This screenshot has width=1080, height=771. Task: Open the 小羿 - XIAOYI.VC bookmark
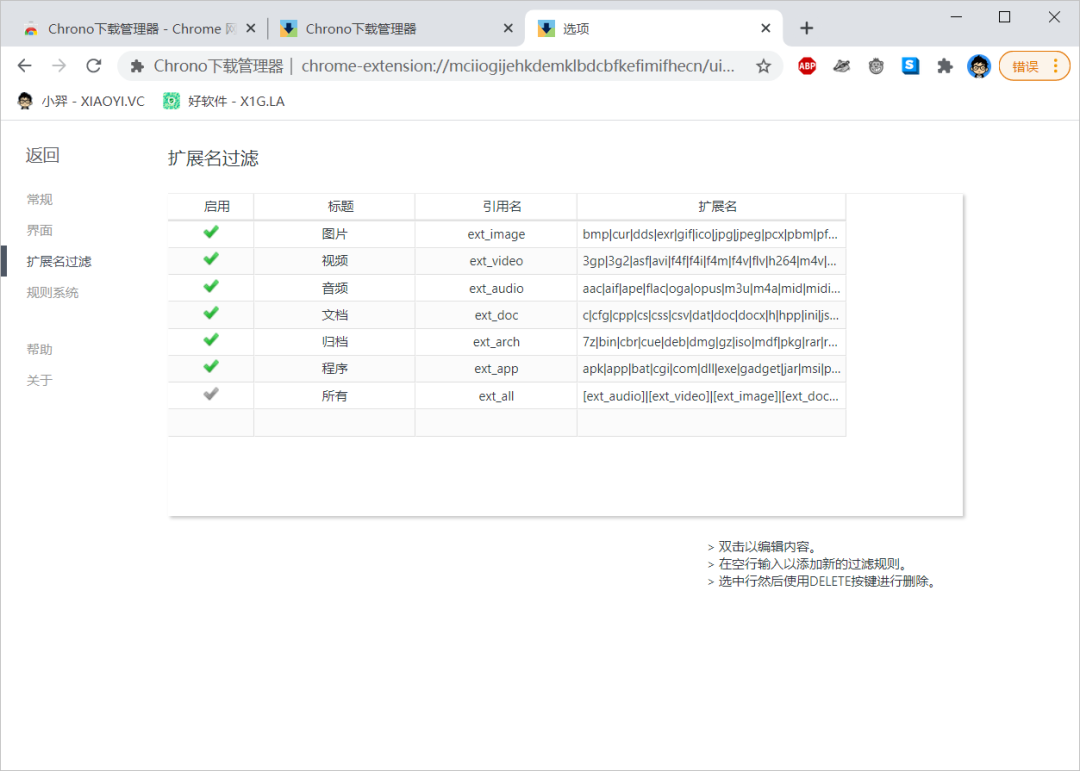[81, 101]
